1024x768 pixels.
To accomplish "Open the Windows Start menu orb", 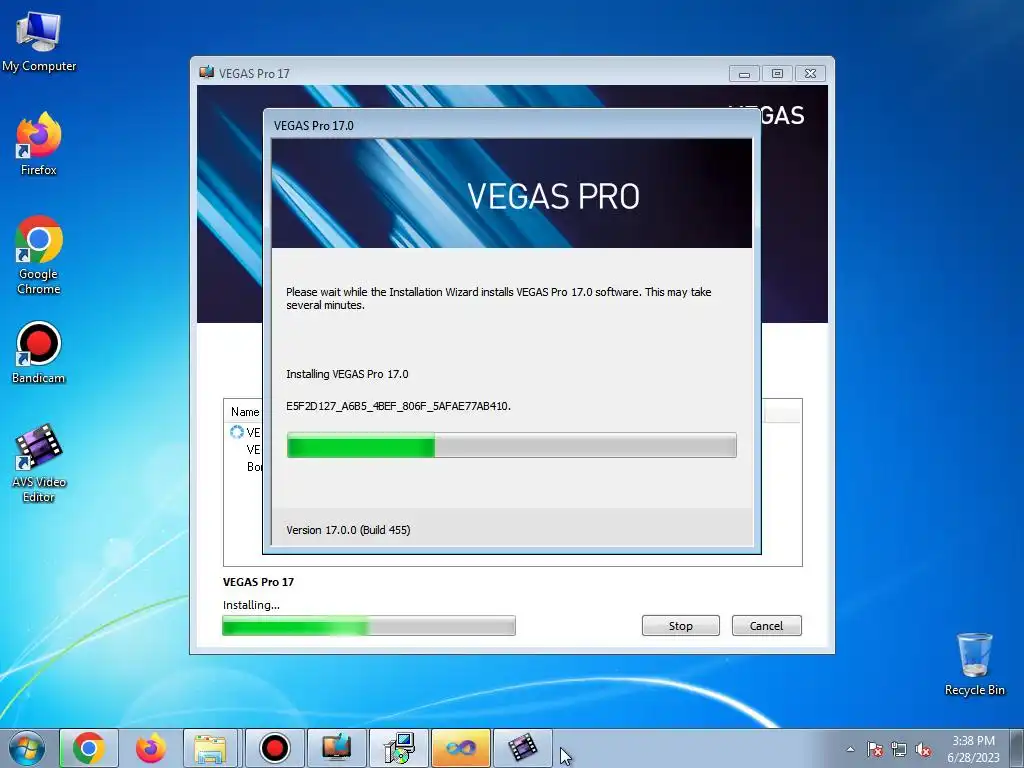I will coord(27,748).
